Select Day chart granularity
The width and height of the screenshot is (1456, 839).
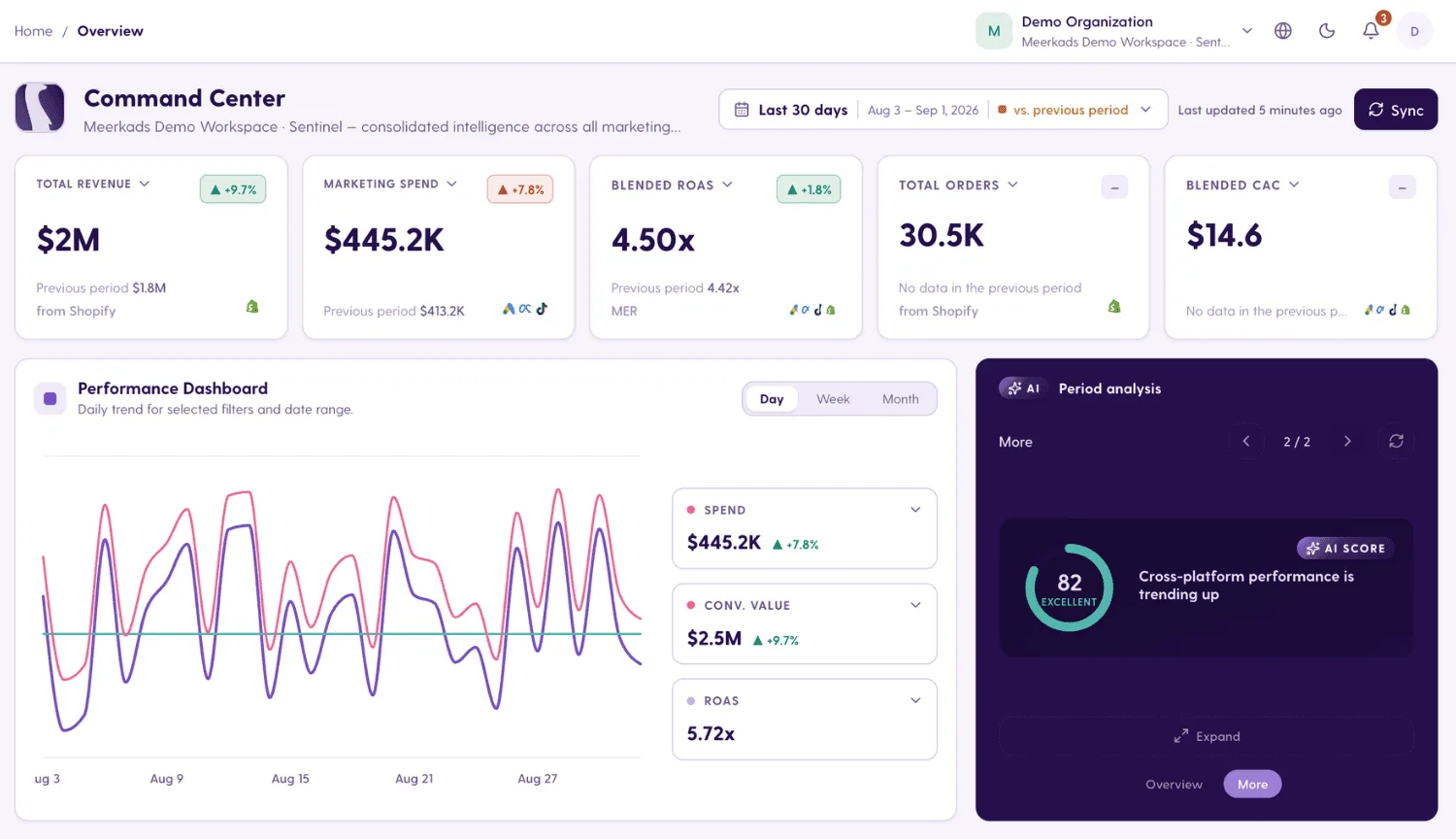click(x=772, y=399)
